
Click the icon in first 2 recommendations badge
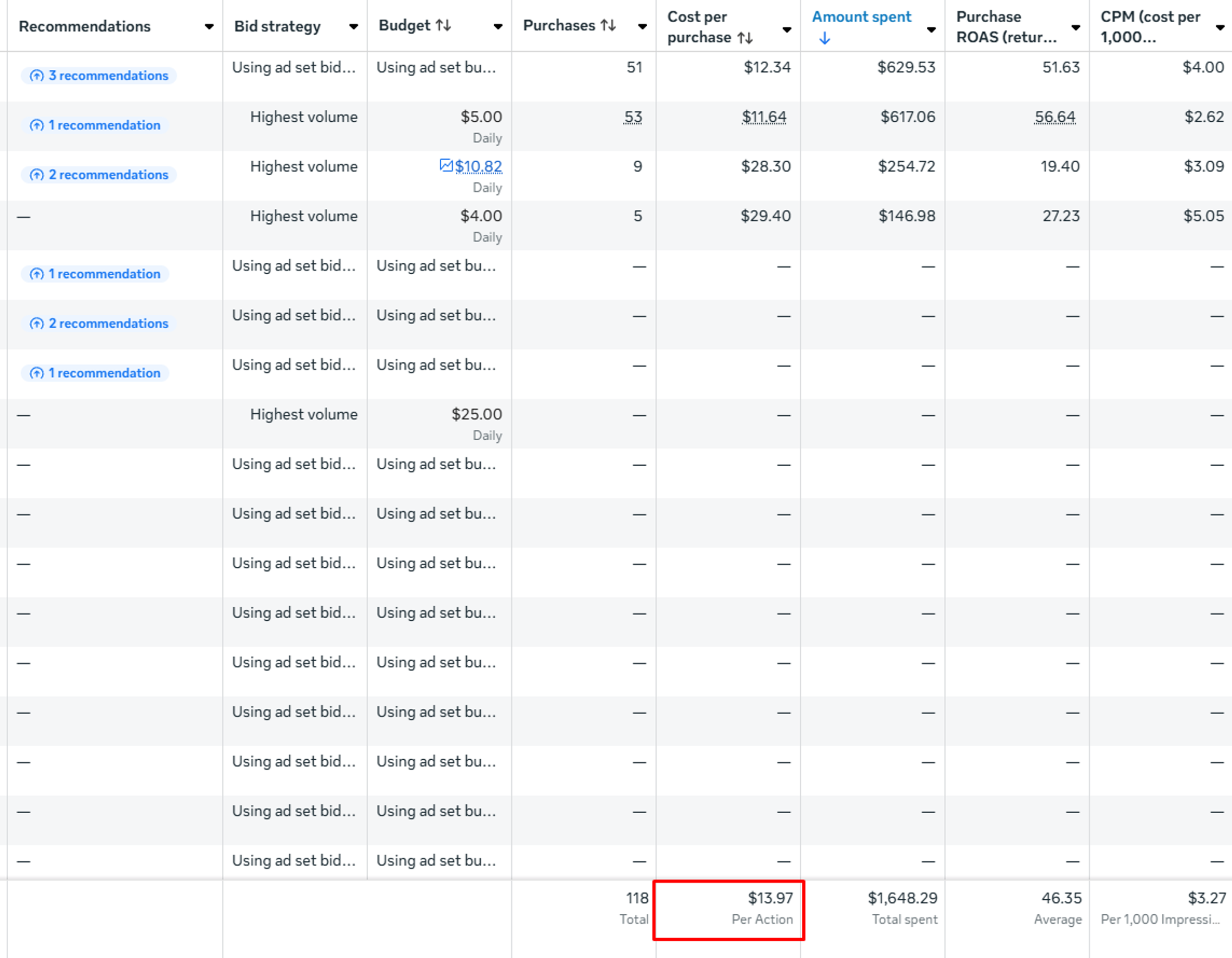pos(37,175)
